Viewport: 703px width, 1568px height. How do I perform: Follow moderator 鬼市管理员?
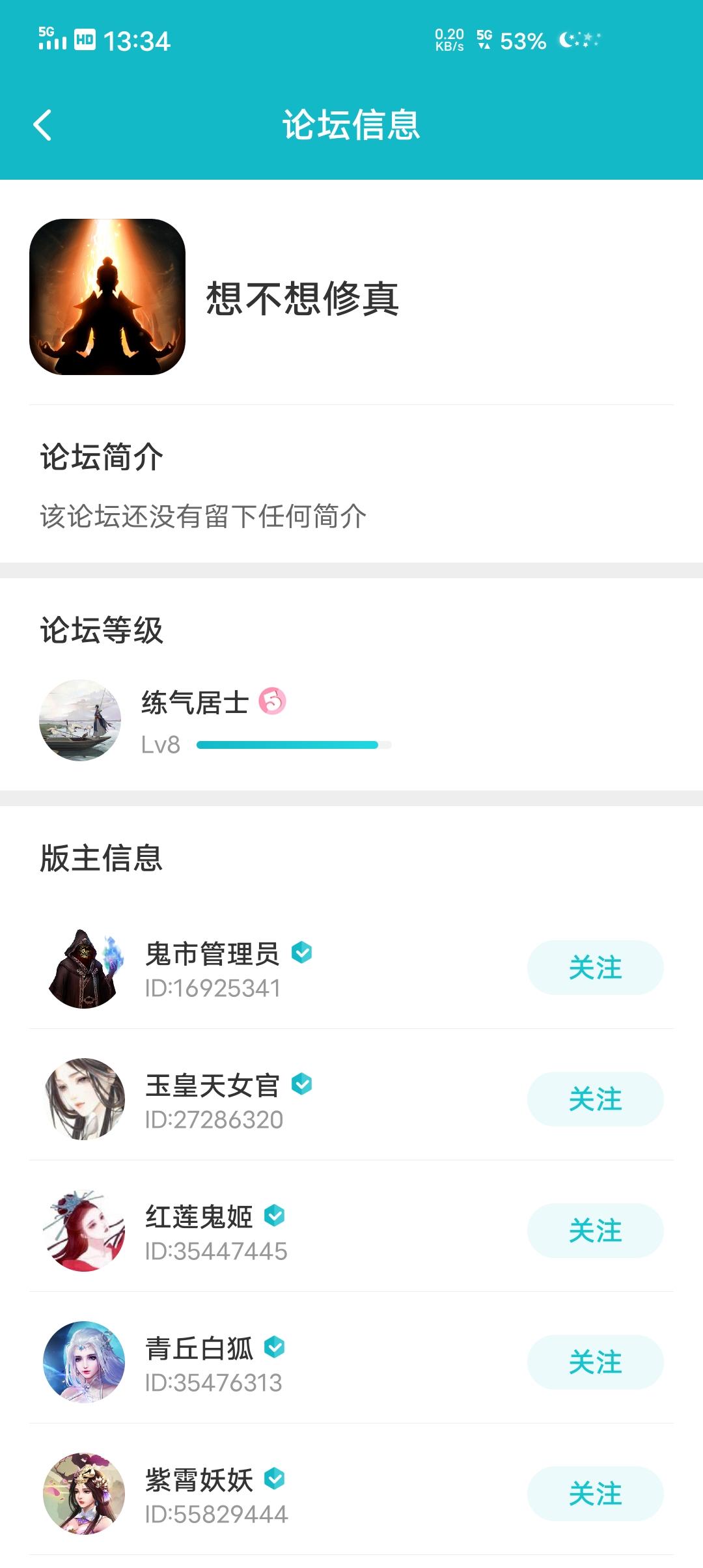595,968
